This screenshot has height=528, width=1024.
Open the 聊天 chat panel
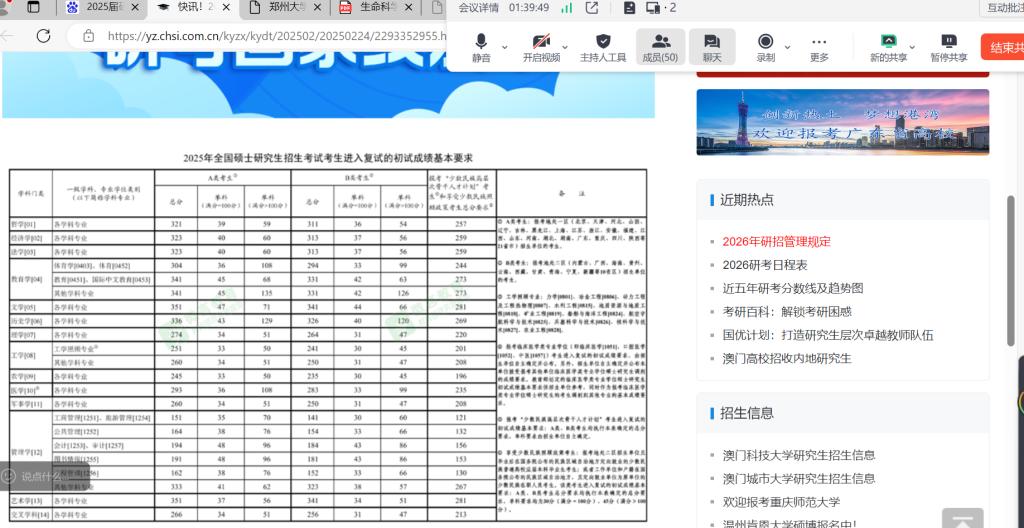tap(712, 46)
